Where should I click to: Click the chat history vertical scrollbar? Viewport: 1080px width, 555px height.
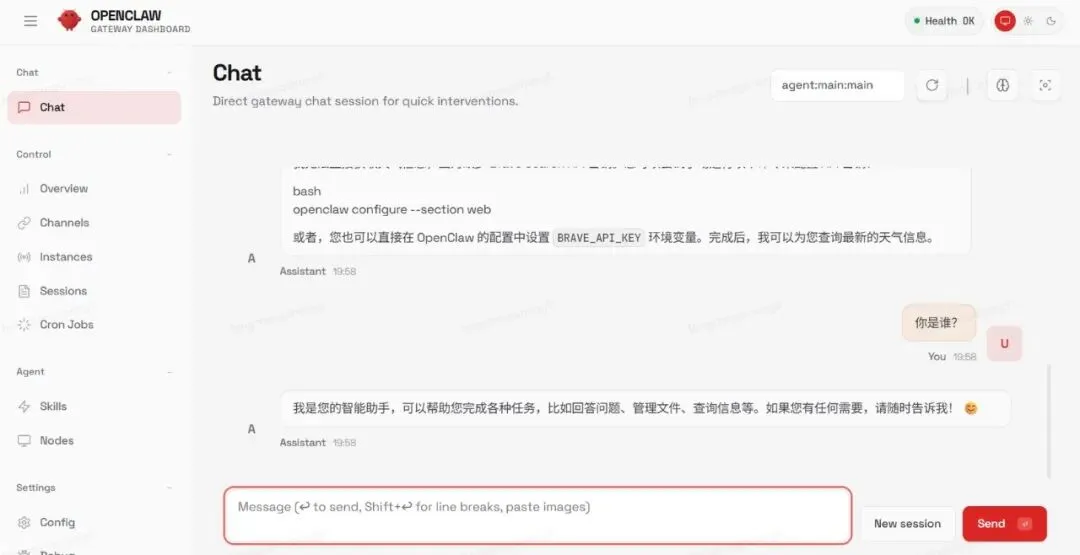pos(1048,421)
